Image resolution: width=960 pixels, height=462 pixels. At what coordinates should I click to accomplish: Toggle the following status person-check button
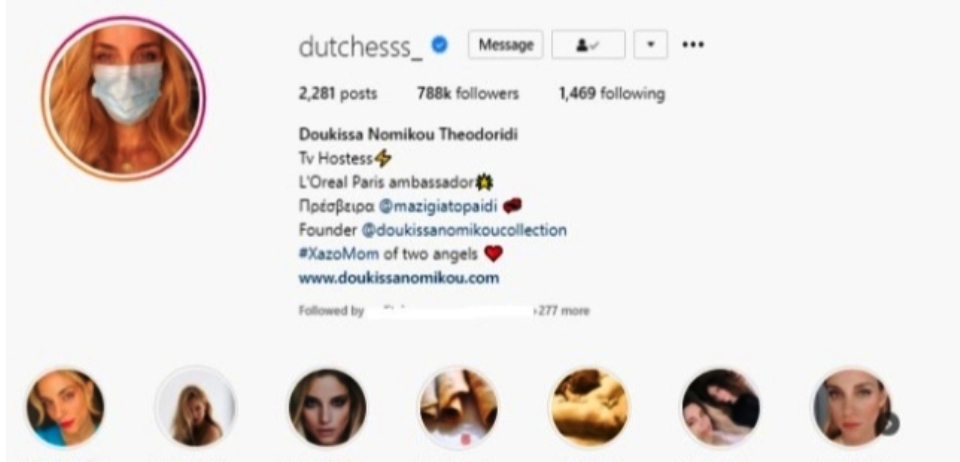pyautogui.click(x=588, y=45)
